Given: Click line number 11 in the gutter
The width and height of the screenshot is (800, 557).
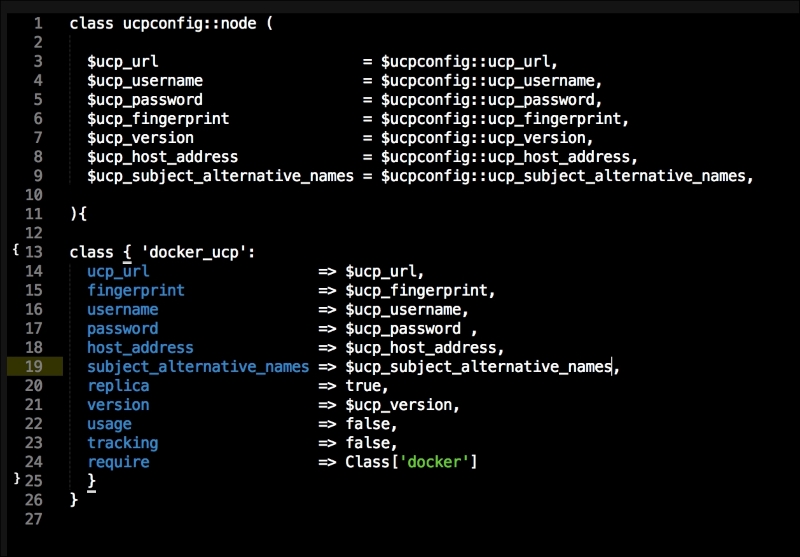Looking at the screenshot, I should [x=33, y=214].
